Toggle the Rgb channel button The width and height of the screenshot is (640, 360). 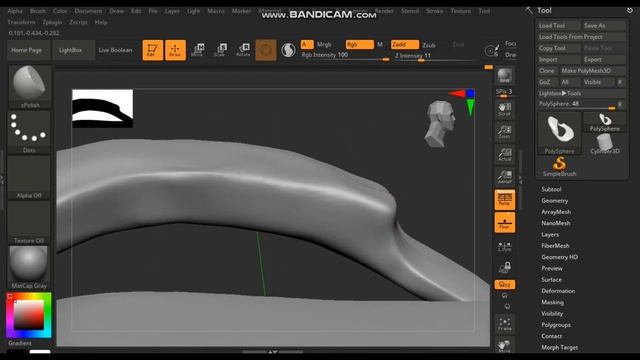(360, 44)
